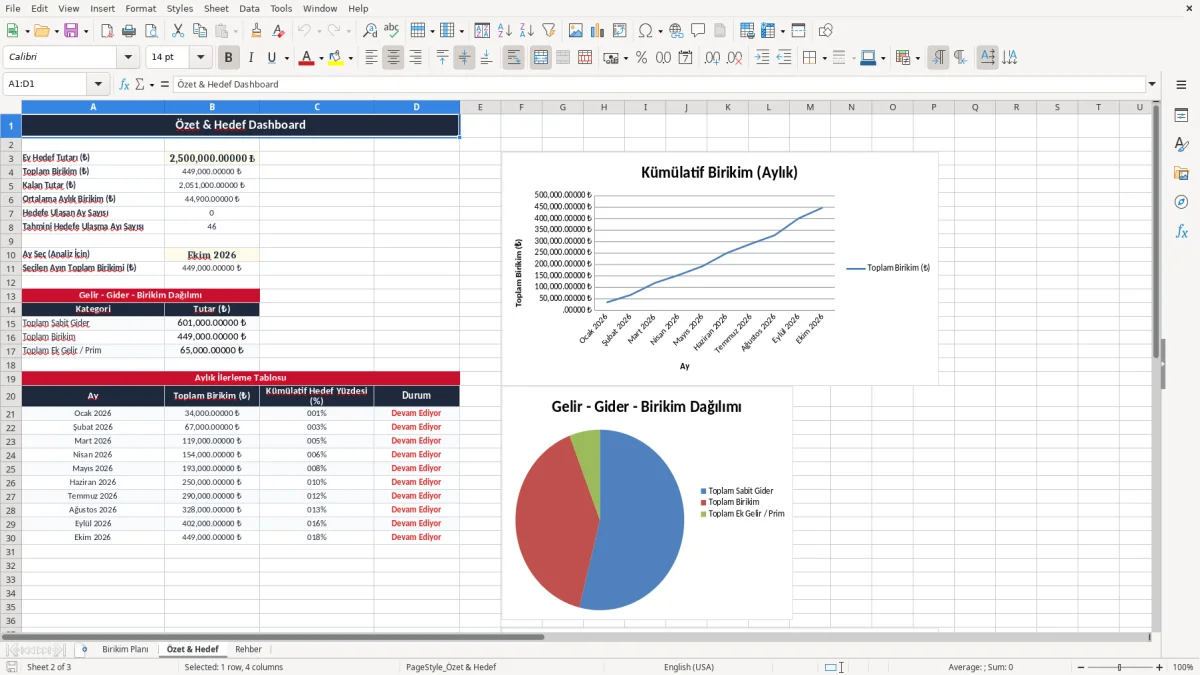Open Function Wizard next to the Name Box
The image size is (1200, 675).
[x=125, y=84]
